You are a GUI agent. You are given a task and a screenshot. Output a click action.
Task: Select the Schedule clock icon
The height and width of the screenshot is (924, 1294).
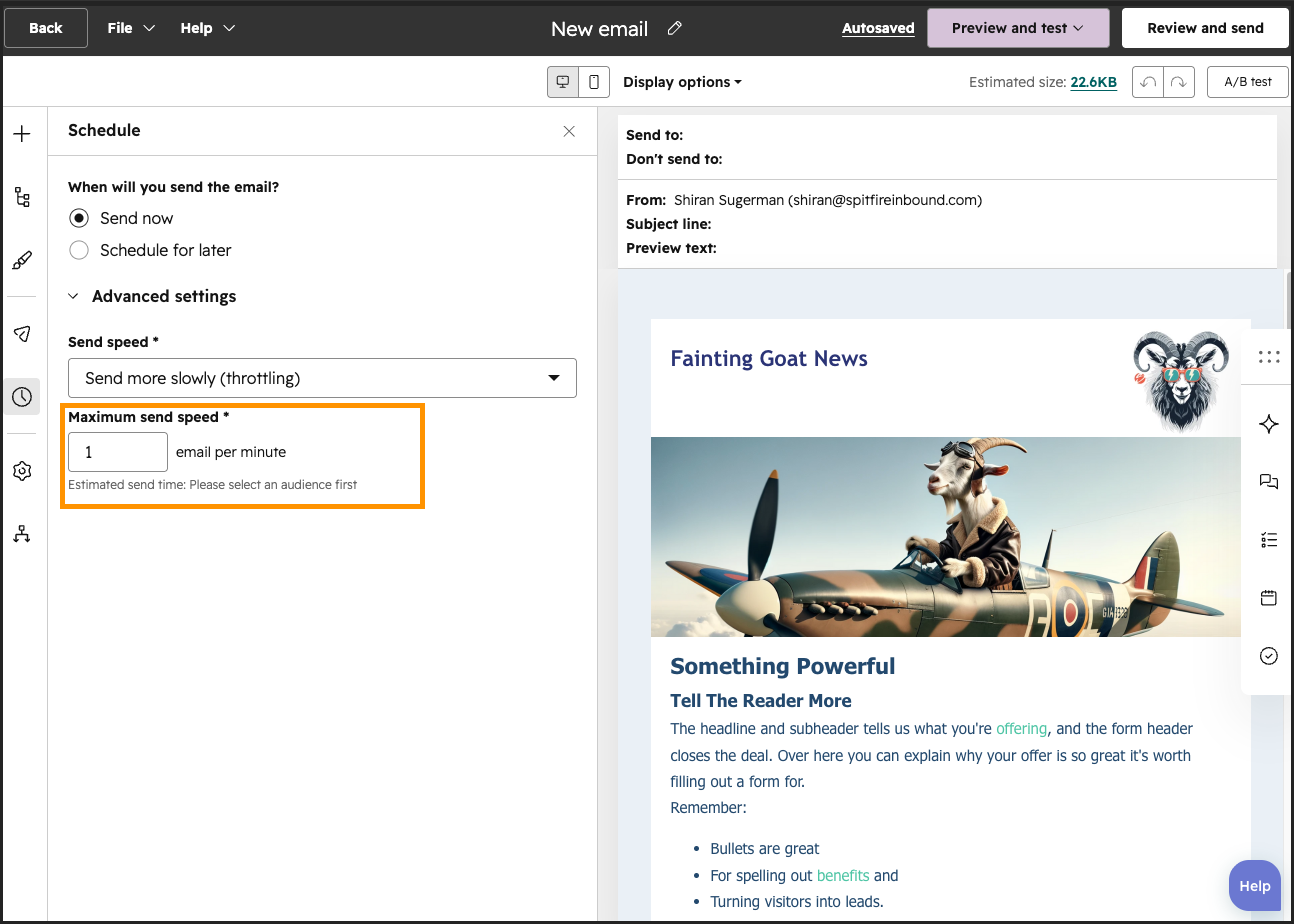[x=22, y=396]
